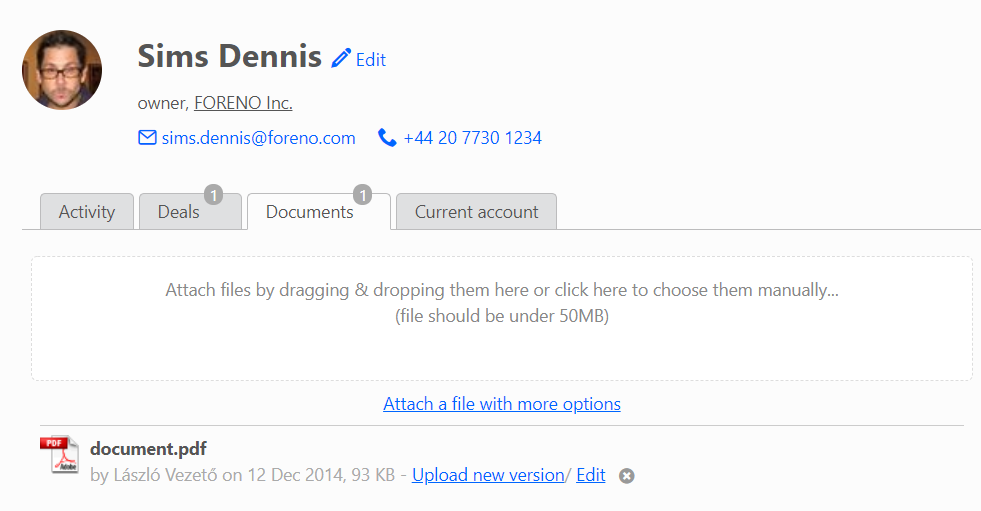Open the Deals tab
This screenshot has height=511, width=981.
pos(190,211)
